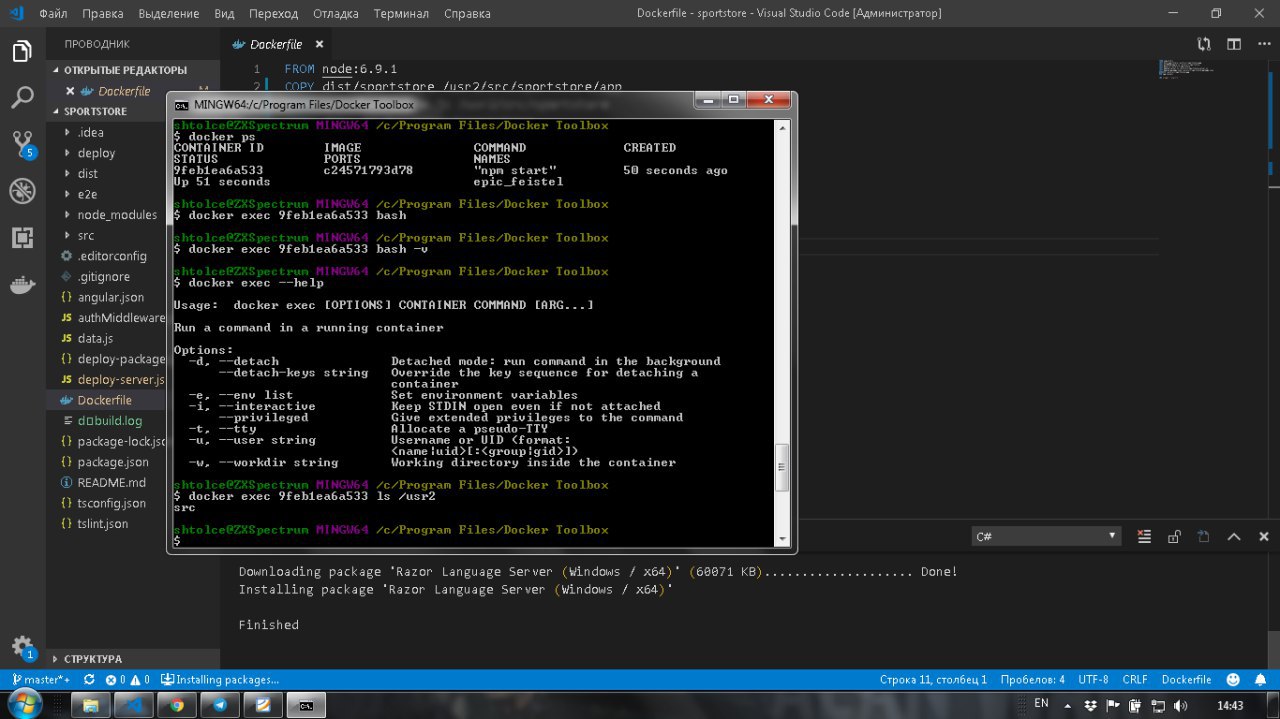Click Dropbox icon in system tray
Viewport: 1280px width, 719px height.
(1090, 705)
